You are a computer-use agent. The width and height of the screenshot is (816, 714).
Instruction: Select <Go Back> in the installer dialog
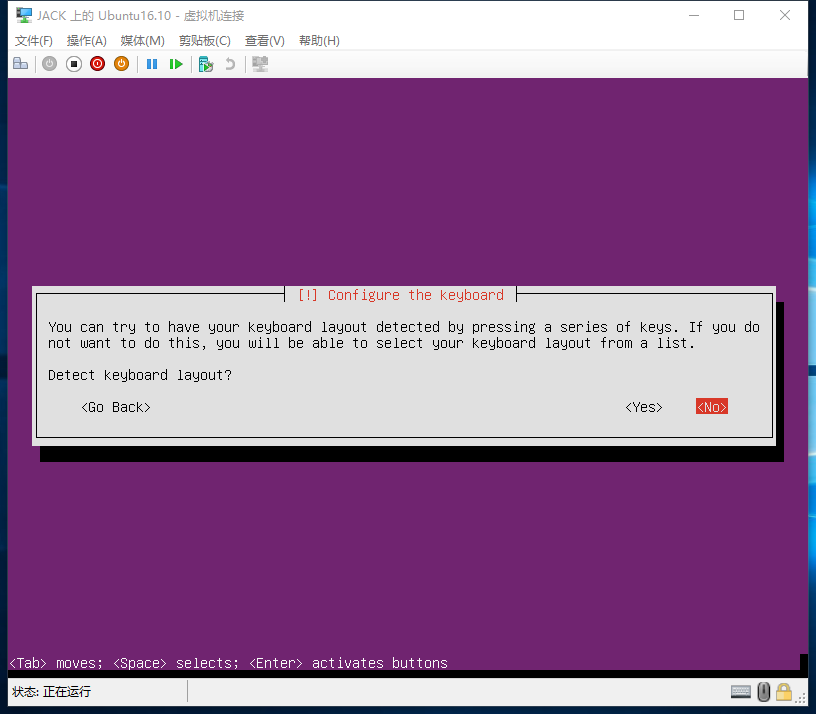point(116,407)
